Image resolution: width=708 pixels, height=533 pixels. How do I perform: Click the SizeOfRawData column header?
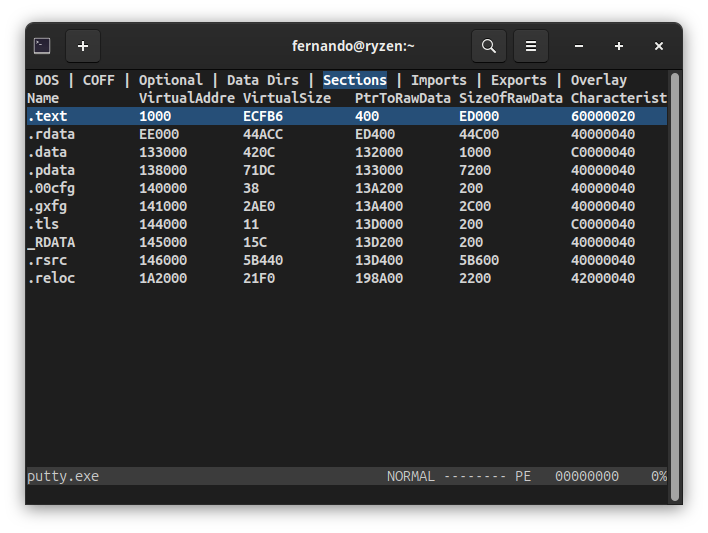coord(511,98)
